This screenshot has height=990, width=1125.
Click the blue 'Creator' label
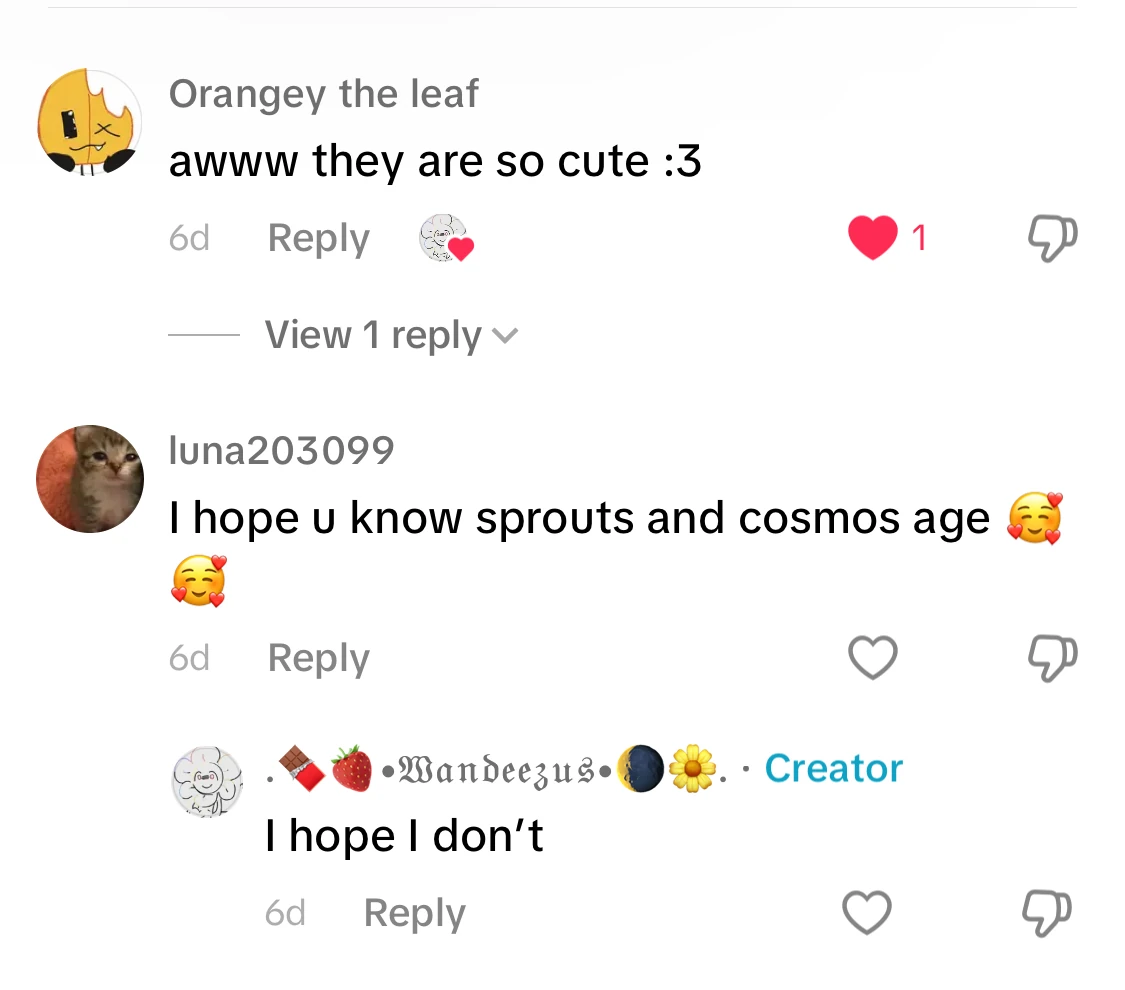coord(833,768)
